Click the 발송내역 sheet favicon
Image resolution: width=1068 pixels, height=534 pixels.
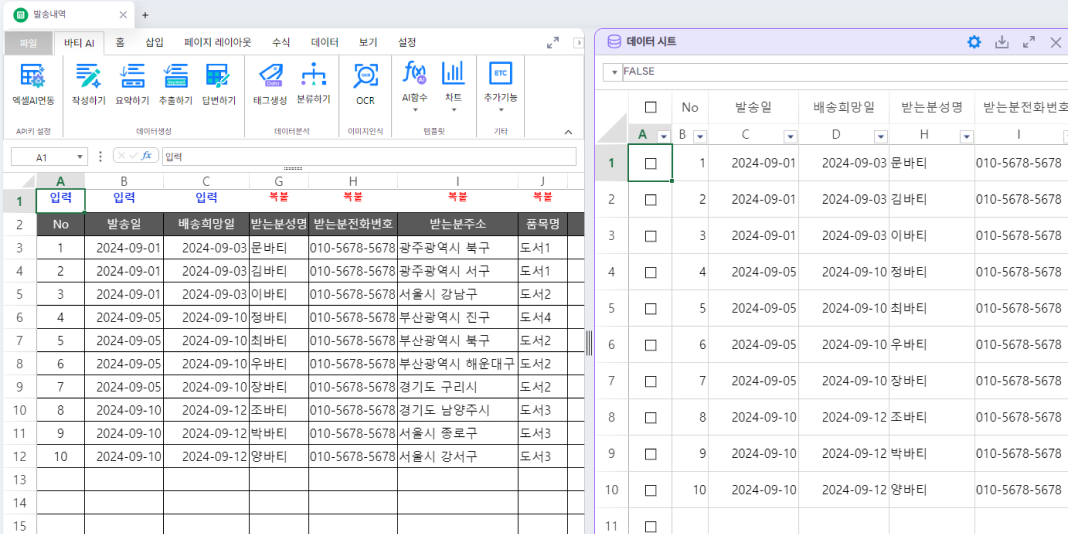coord(21,15)
